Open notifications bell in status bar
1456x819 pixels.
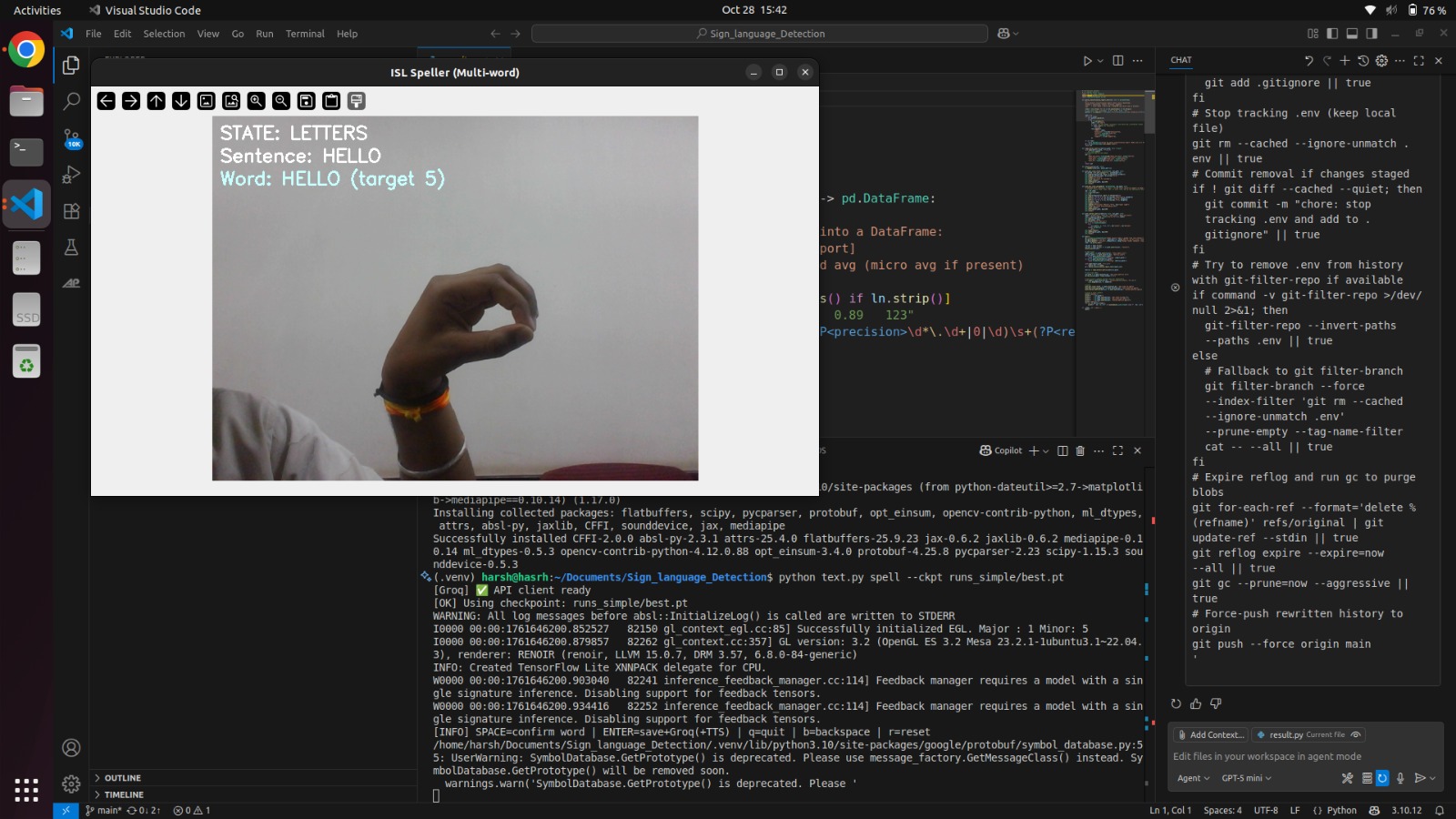(1440, 810)
